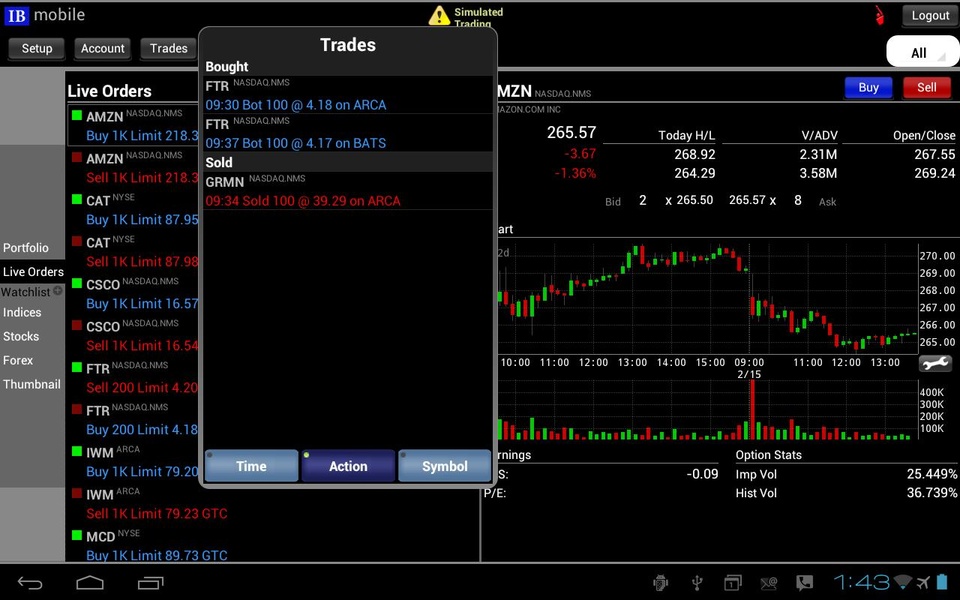
Task: Open GRMN trade sold at 39.29
Action: tap(348, 191)
